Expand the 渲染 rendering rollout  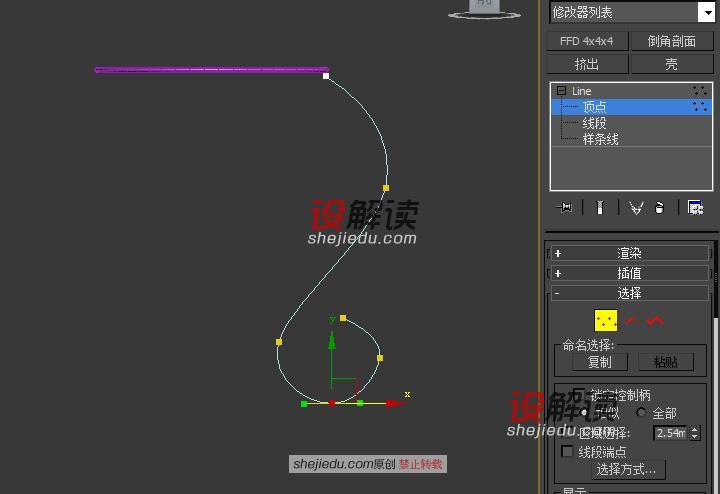630,253
